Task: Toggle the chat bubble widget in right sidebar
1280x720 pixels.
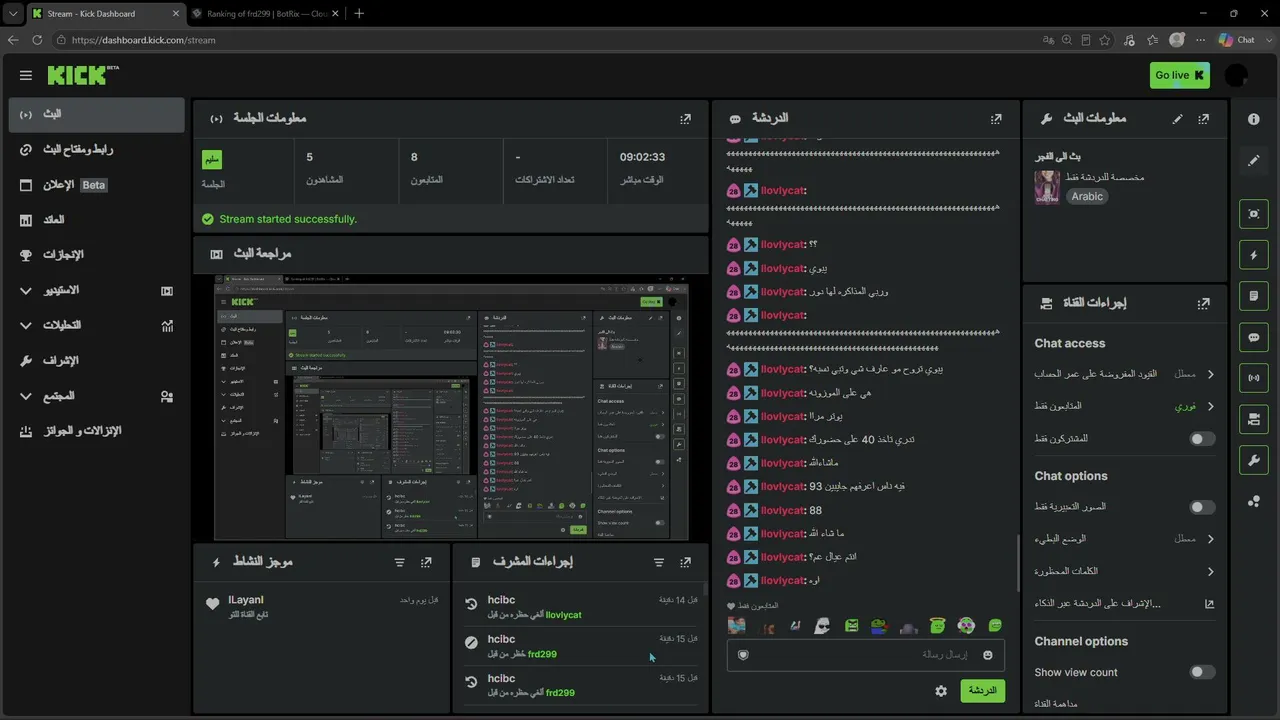Action: pyautogui.click(x=1254, y=337)
